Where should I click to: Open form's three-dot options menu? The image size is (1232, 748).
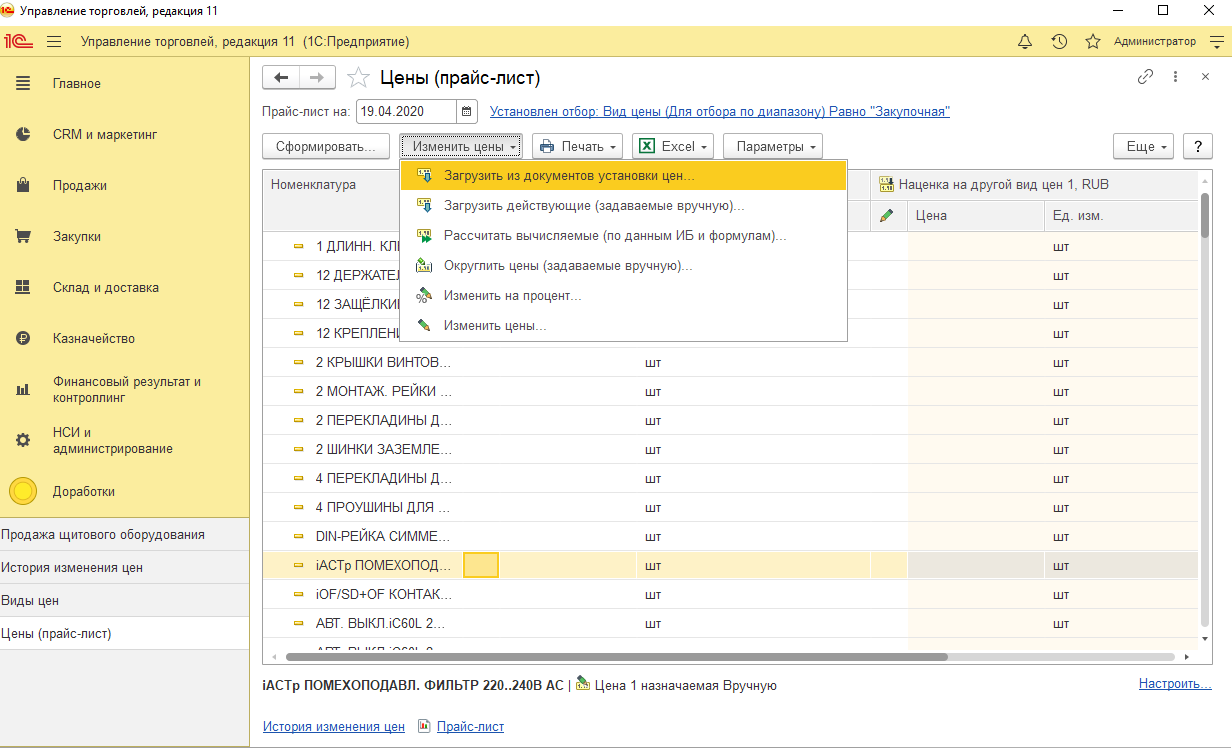[x=1176, y=77]
